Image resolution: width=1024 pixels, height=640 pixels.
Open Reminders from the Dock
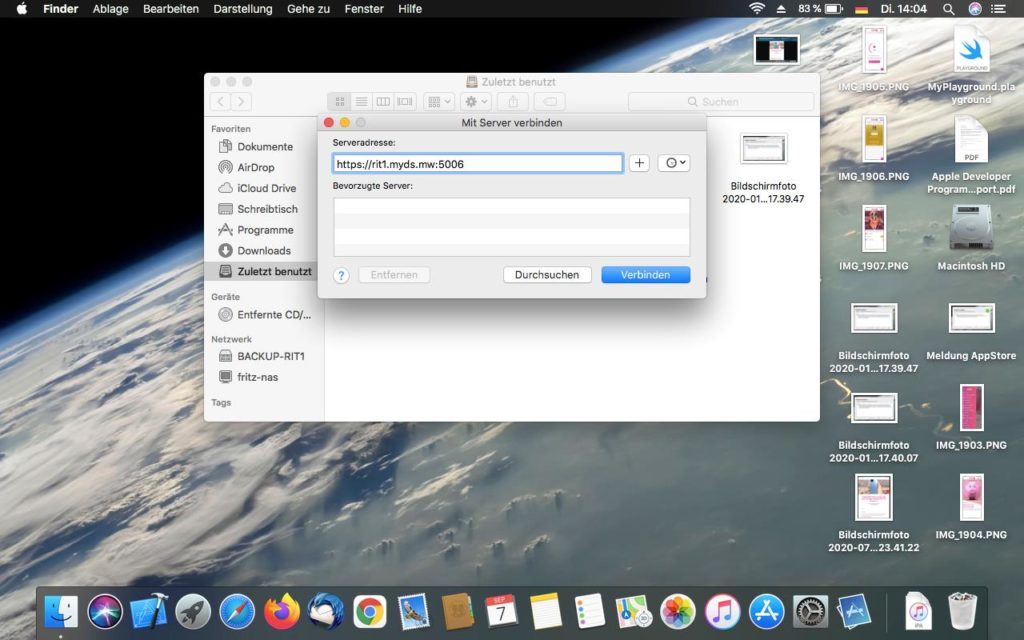coord(590,612)
